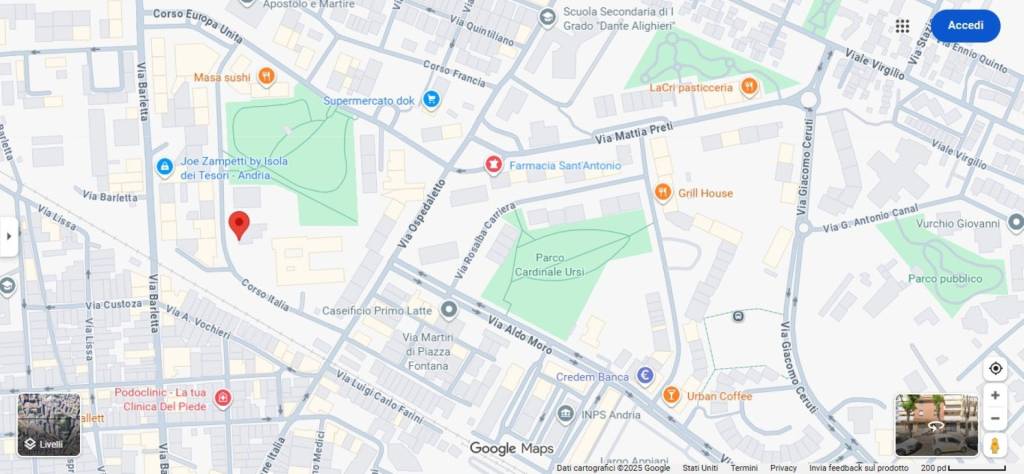The image size is (1024, 474).
Task: Zoom out with the minus button
Action: point(995,419)
